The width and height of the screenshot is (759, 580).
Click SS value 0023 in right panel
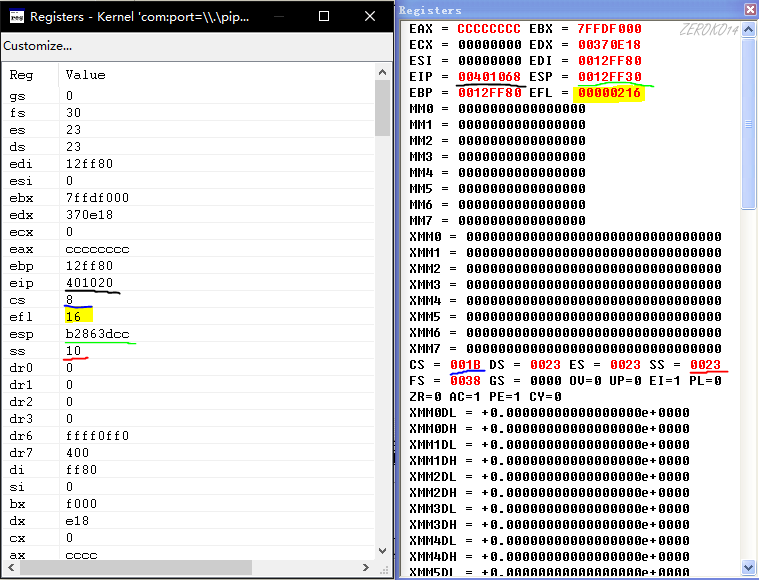tap(706, 365)
